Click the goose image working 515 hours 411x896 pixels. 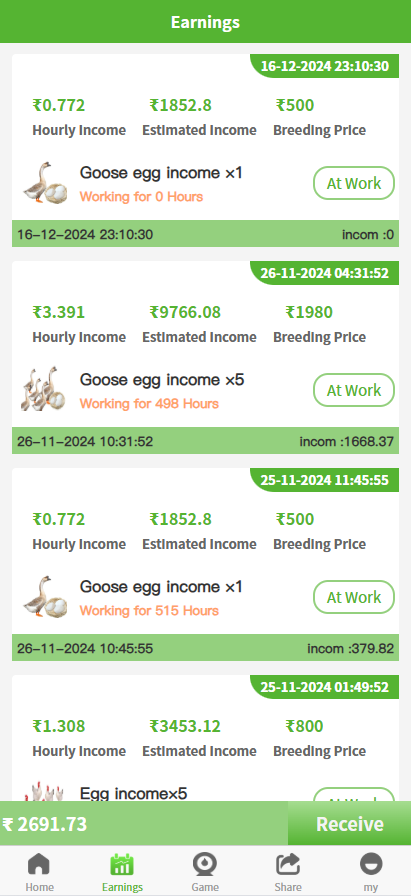[45, 597]
